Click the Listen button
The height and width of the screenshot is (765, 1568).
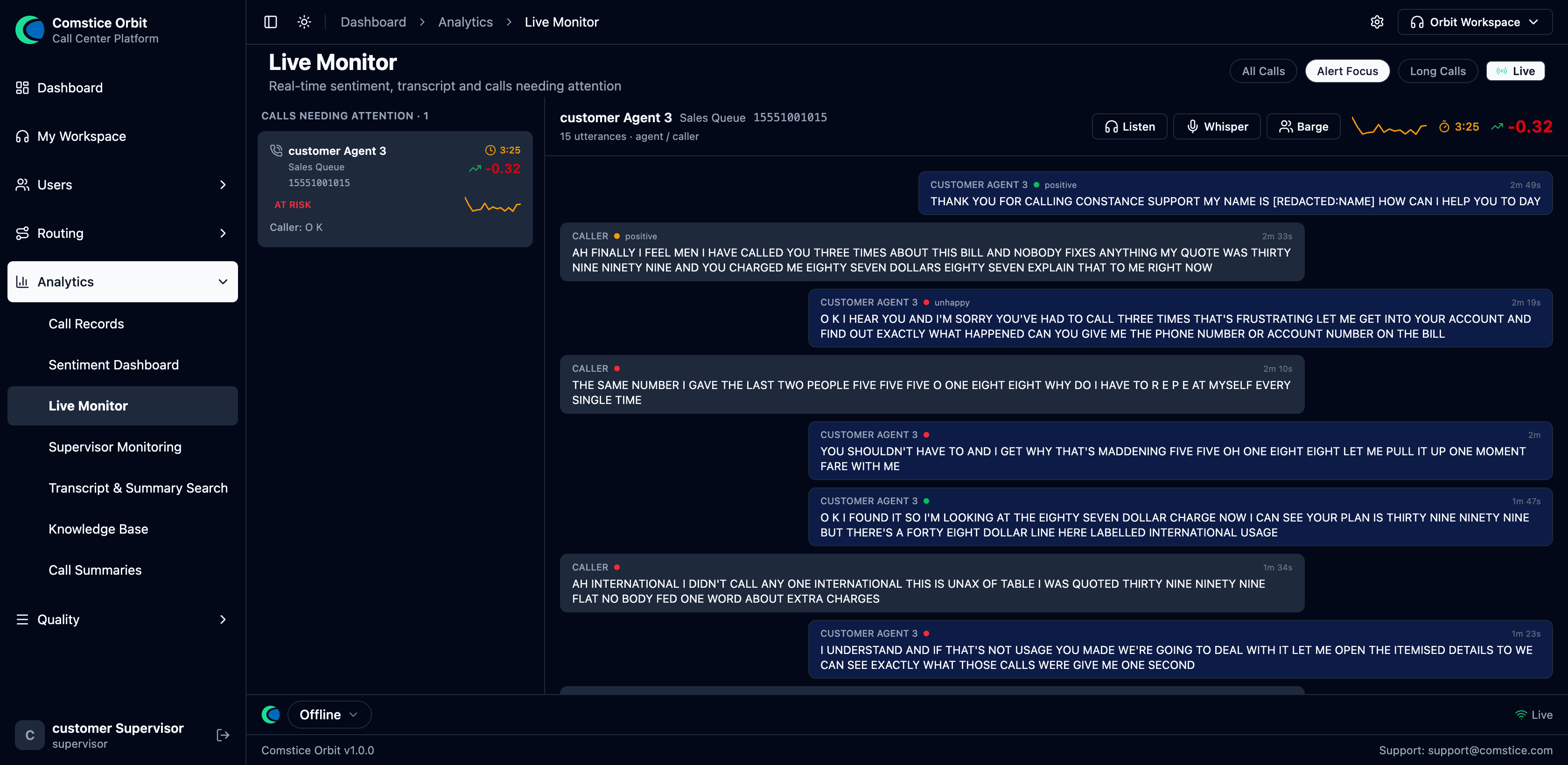(1129, 126)
